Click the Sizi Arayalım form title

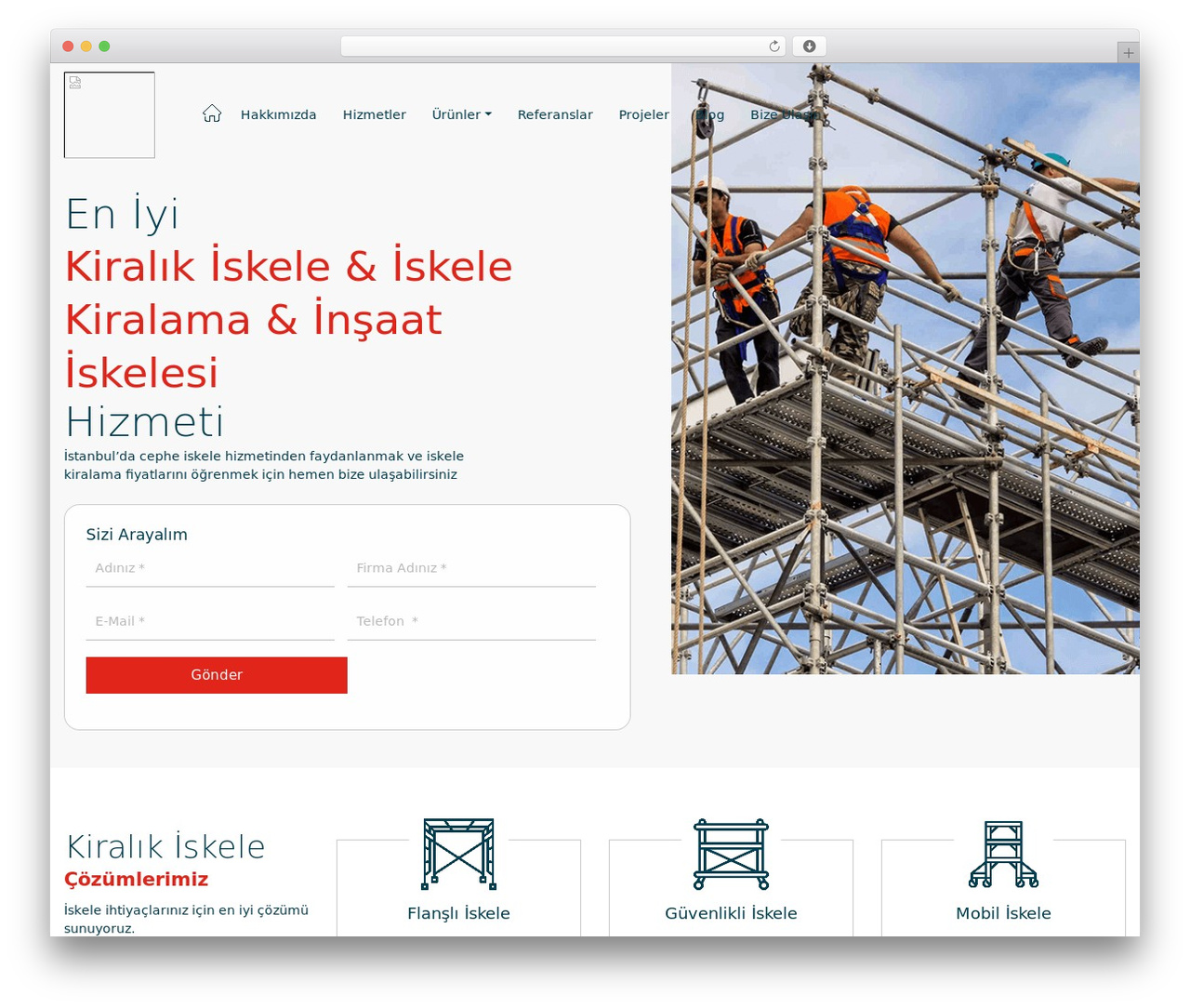137,535
